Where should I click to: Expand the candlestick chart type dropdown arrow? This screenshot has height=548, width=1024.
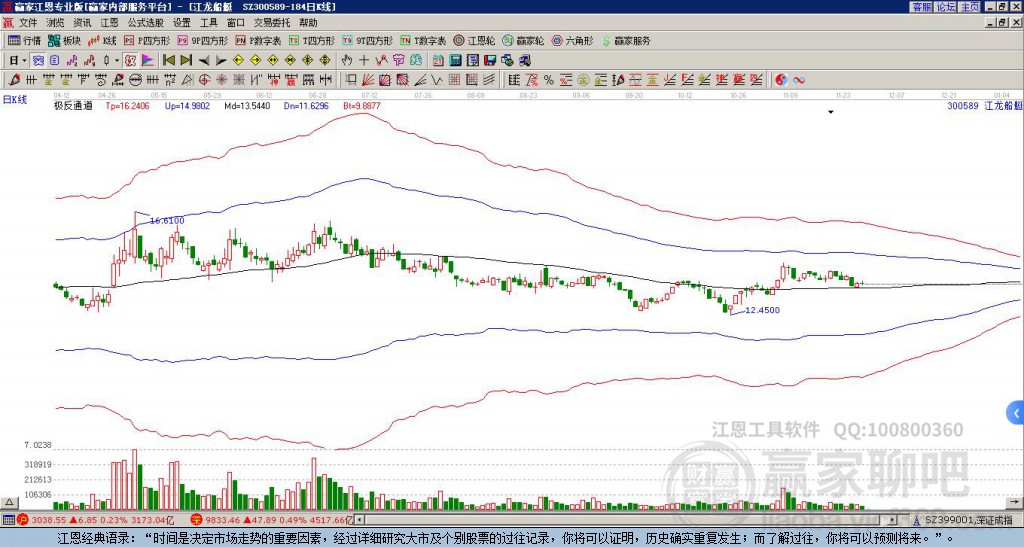click(117, 60)
